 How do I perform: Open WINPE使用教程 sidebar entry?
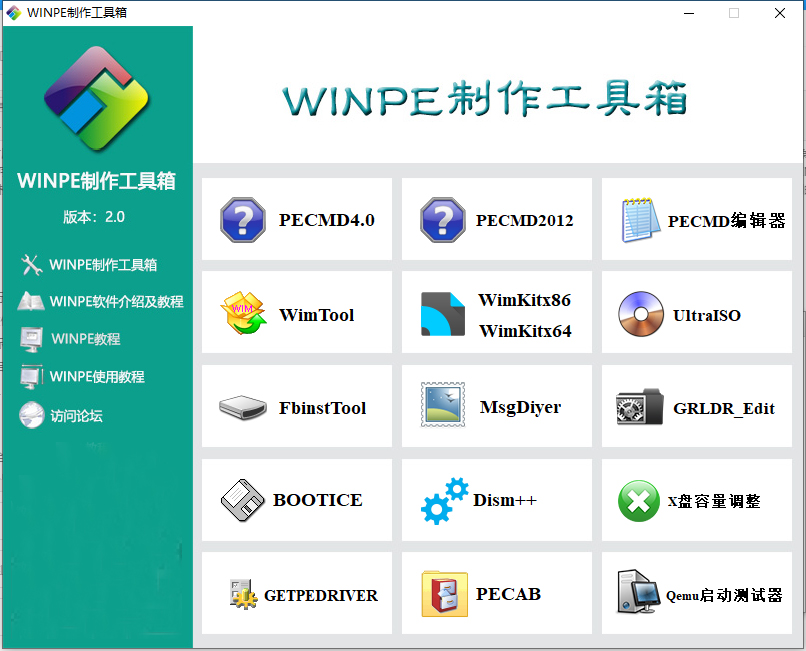[97, 377]
